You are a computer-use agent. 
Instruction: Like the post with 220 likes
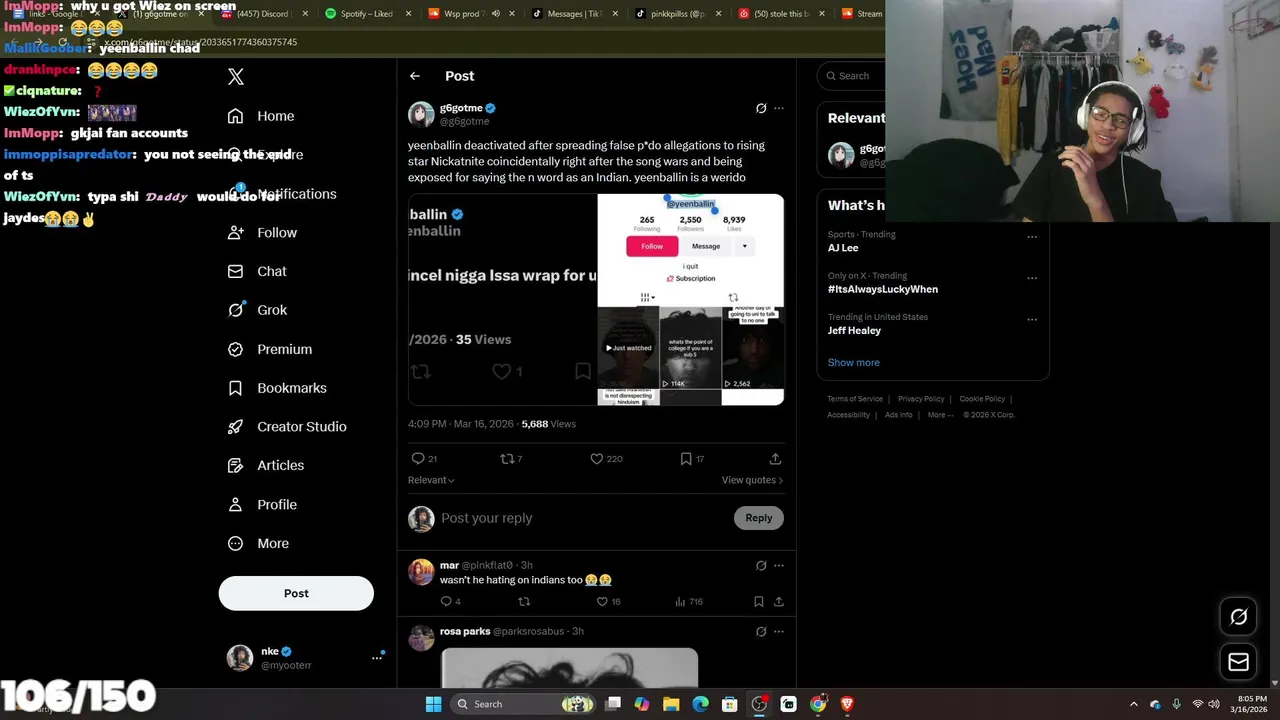click(596, 458)
